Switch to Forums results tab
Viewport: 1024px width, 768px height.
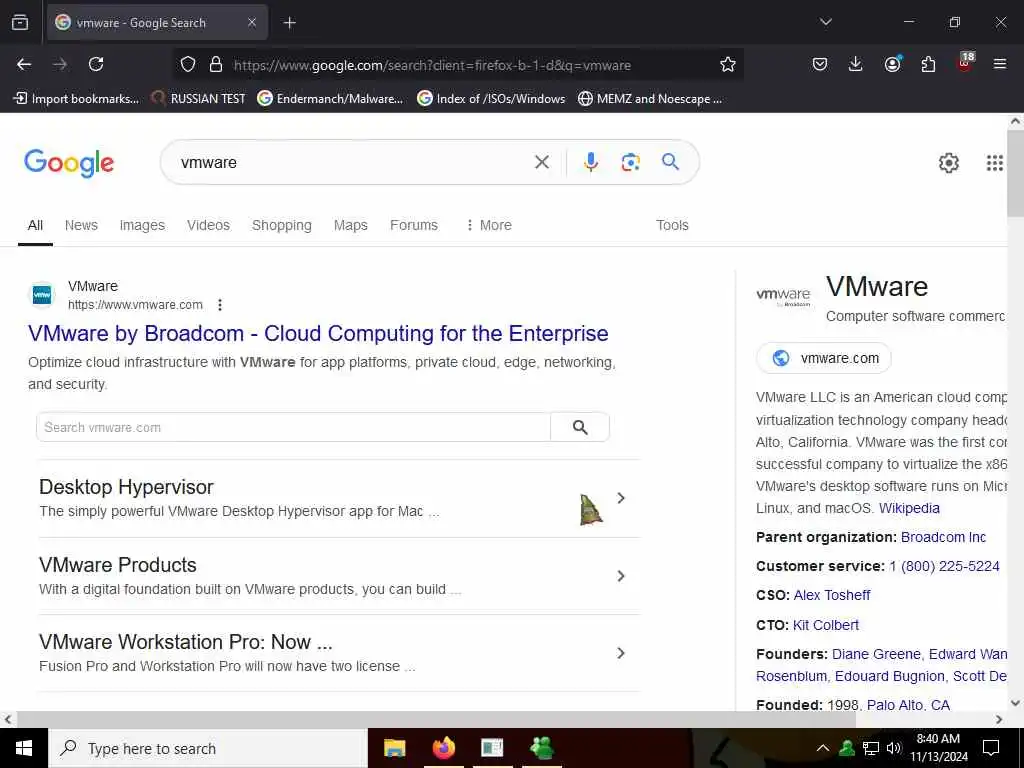[413, 225]
